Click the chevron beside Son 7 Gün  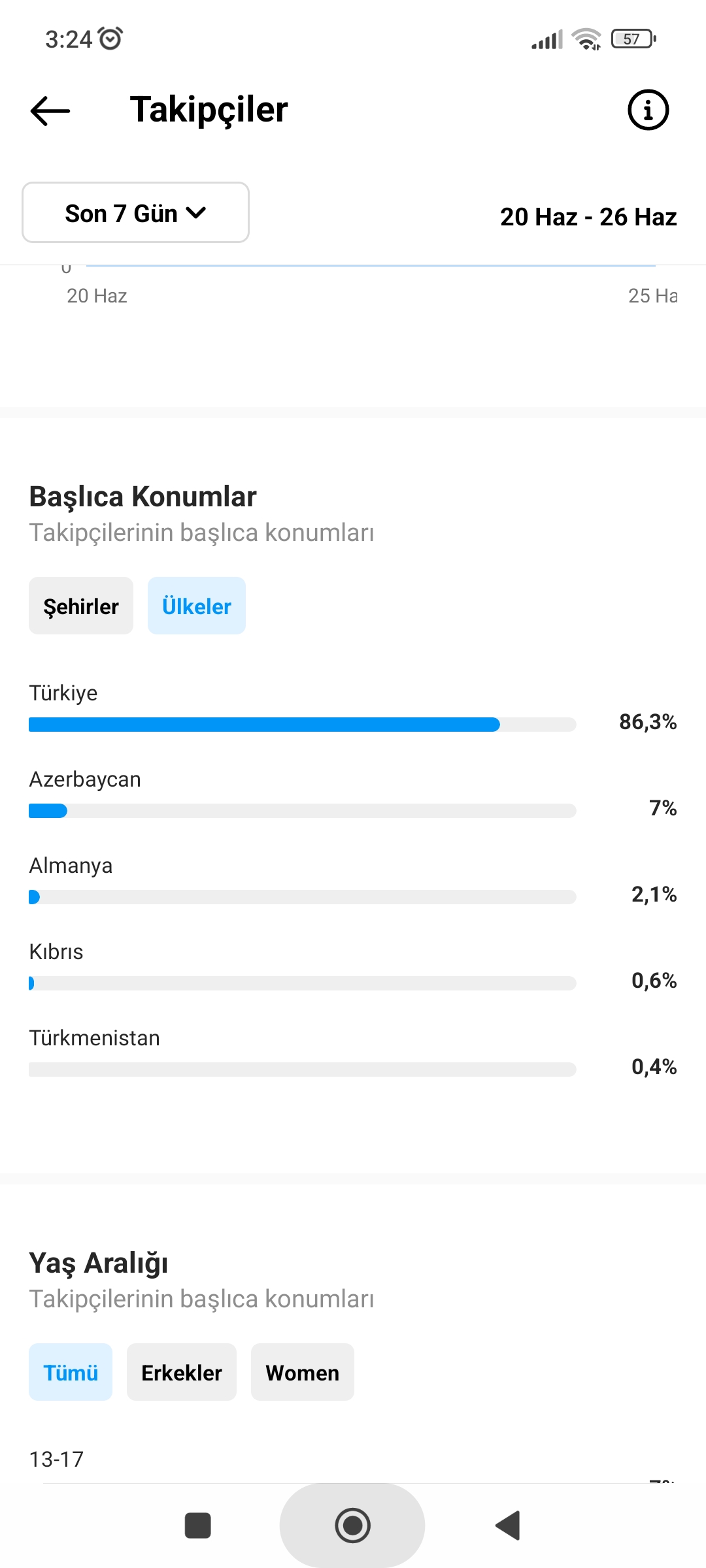click(196, 212)
